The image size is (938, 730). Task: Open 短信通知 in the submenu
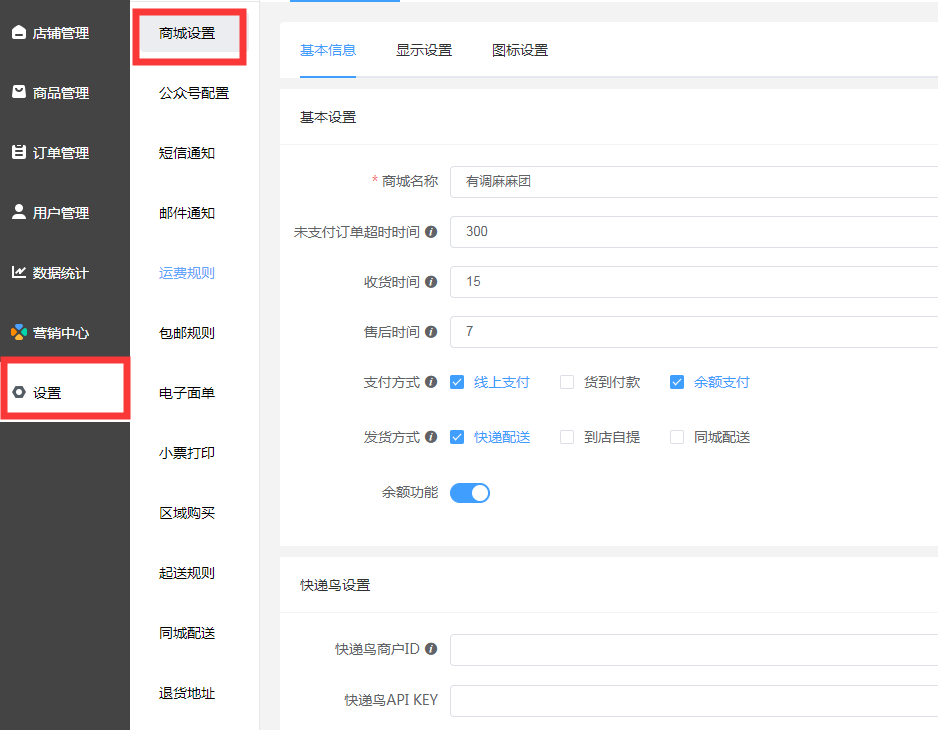tap(187, 153)
